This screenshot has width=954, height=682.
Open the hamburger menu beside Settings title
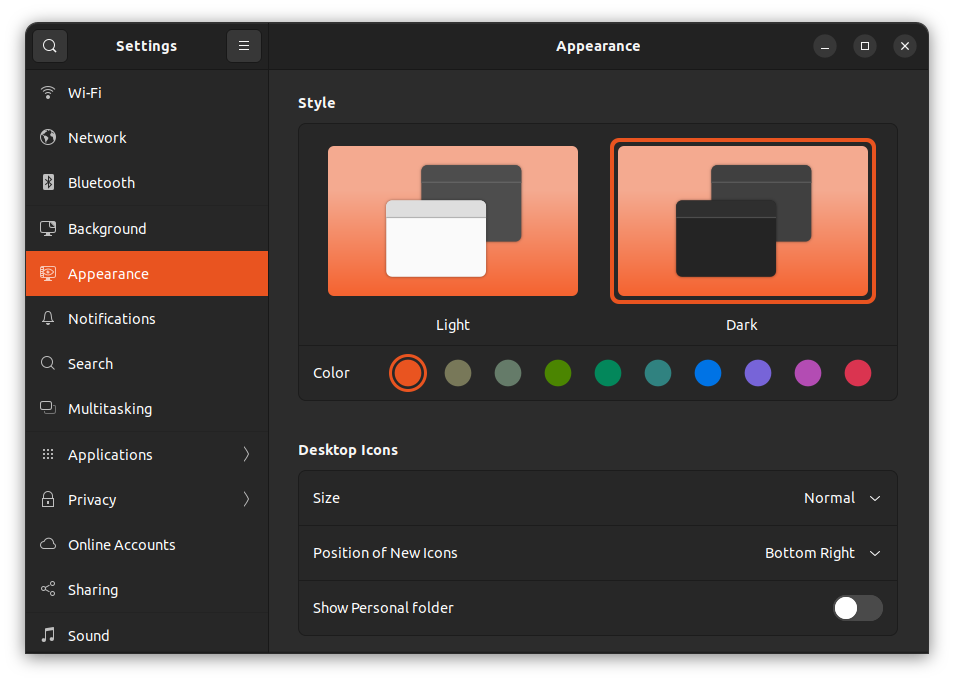[244, 46]
